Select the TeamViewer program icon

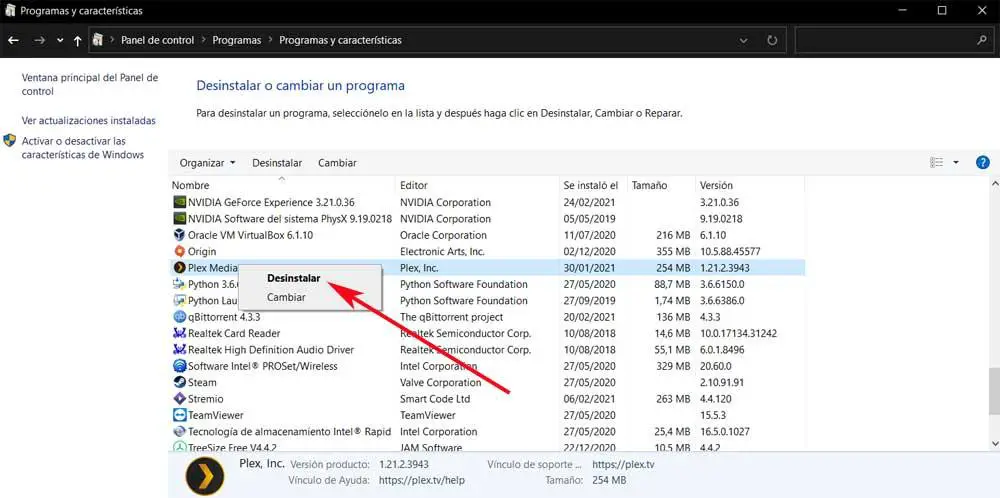(x=179, y=415)
